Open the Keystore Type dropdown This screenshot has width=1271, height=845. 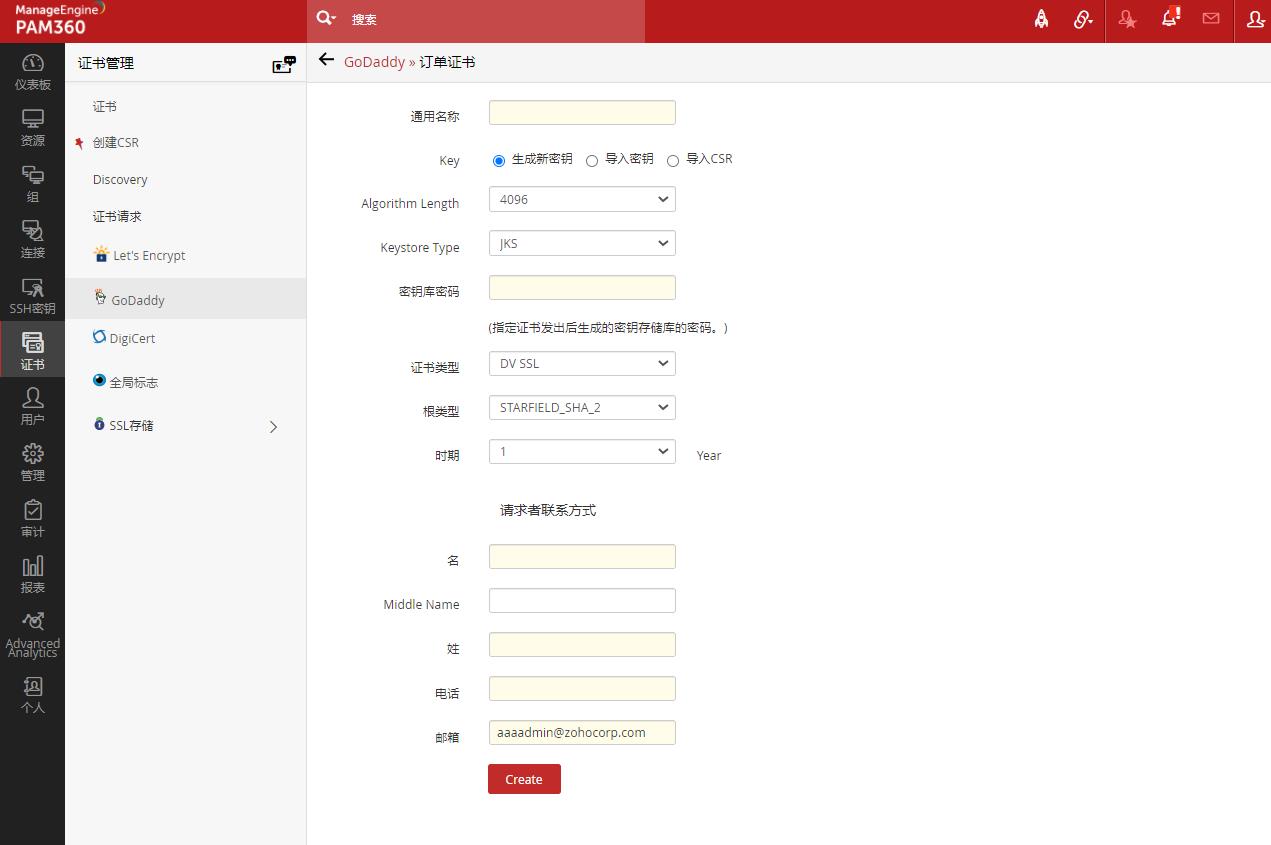(x=582, y=243)
